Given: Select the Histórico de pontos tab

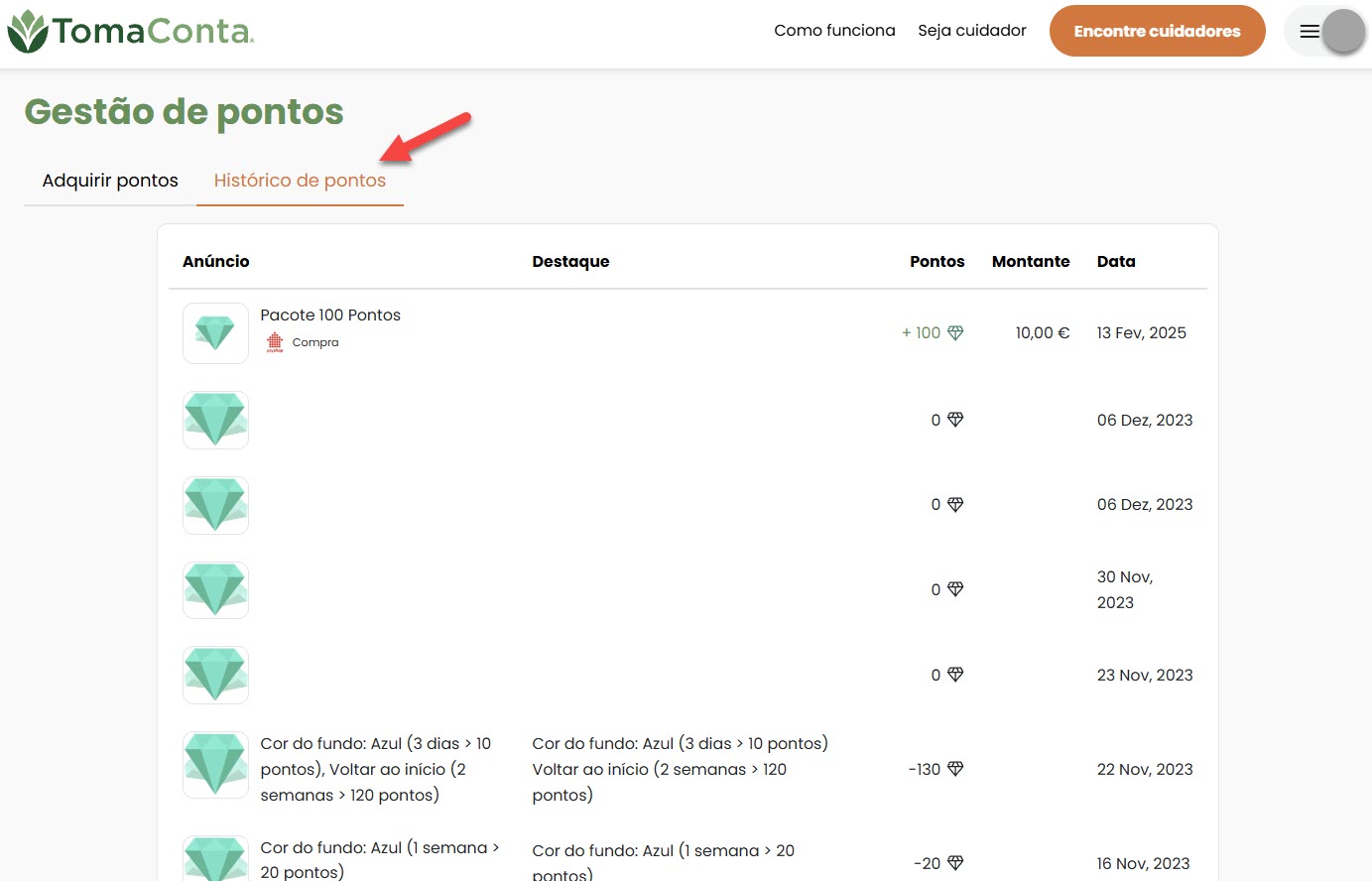Looking at the screenshot, I should [300, 181].
